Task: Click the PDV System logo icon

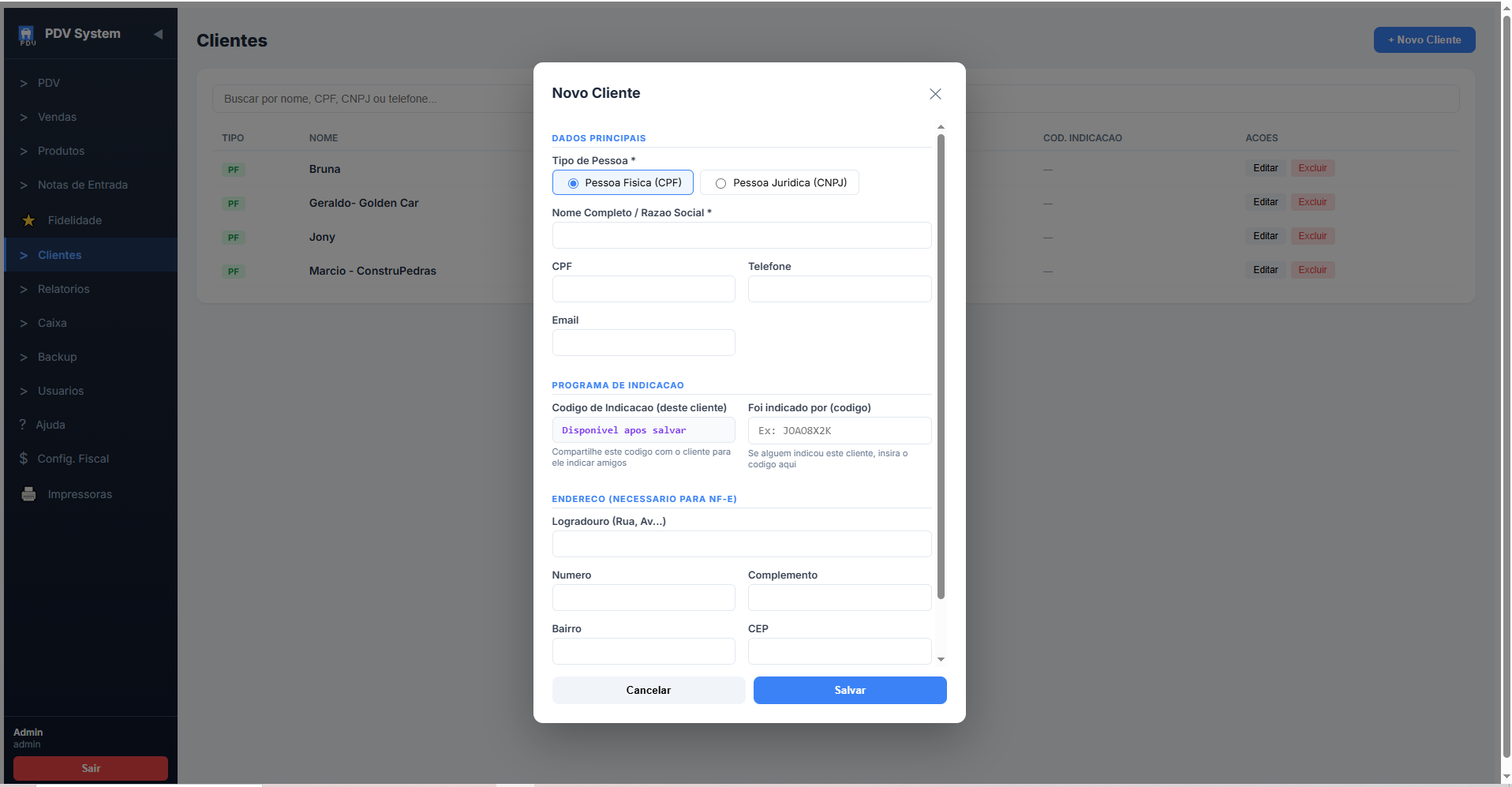Action: click(26, 35)
